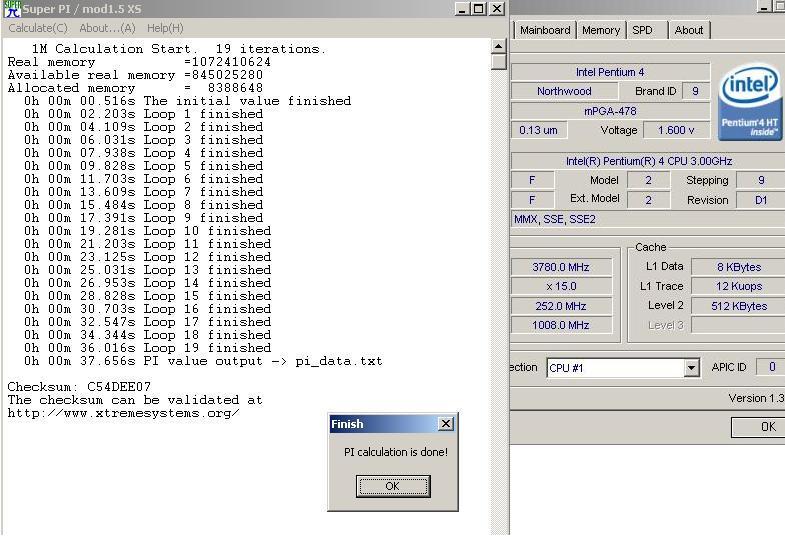Open the About...(A) menu in Super PI
The width and height of the screenshot is (785, 537).
point(107,28)
